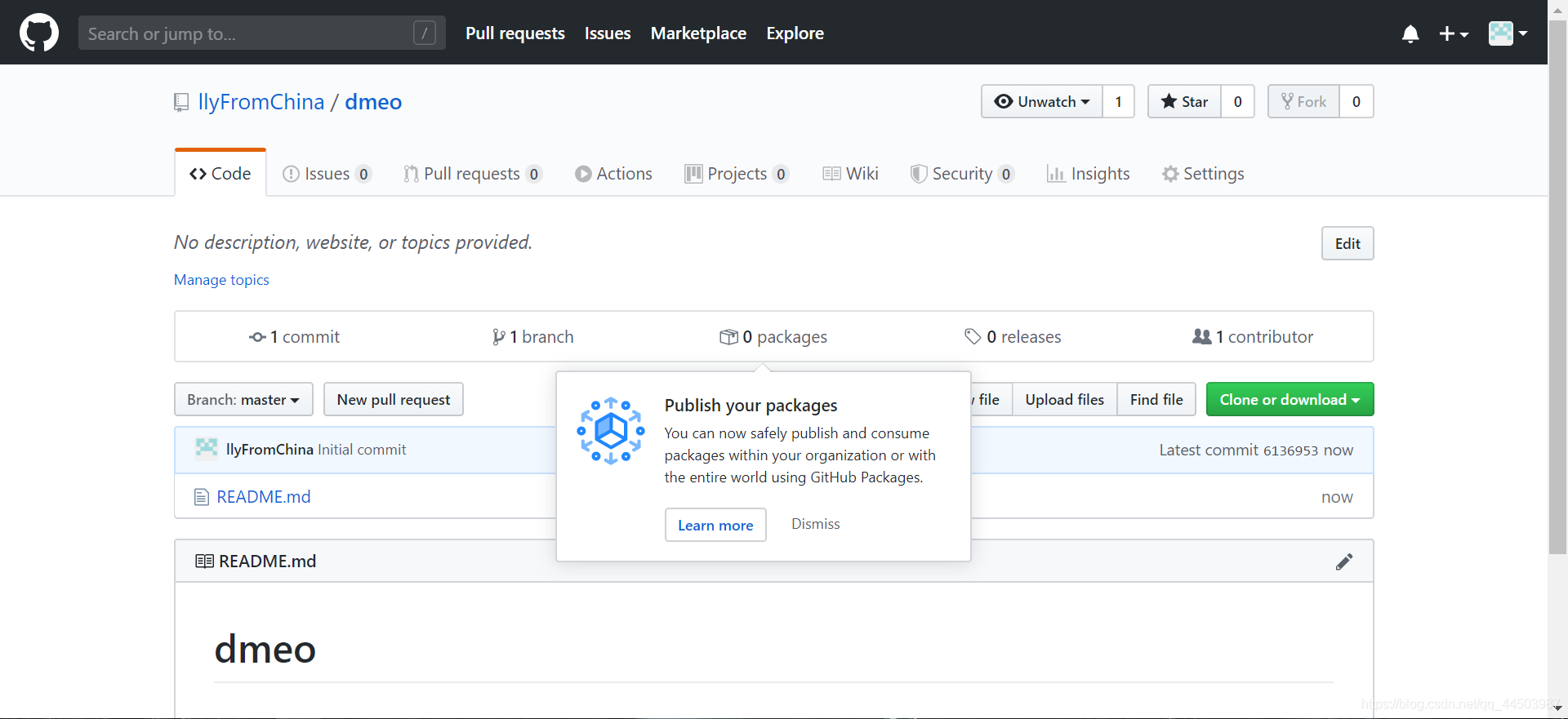Open the plus create-new menu

pyautogui.click(x=1453, y=33)
